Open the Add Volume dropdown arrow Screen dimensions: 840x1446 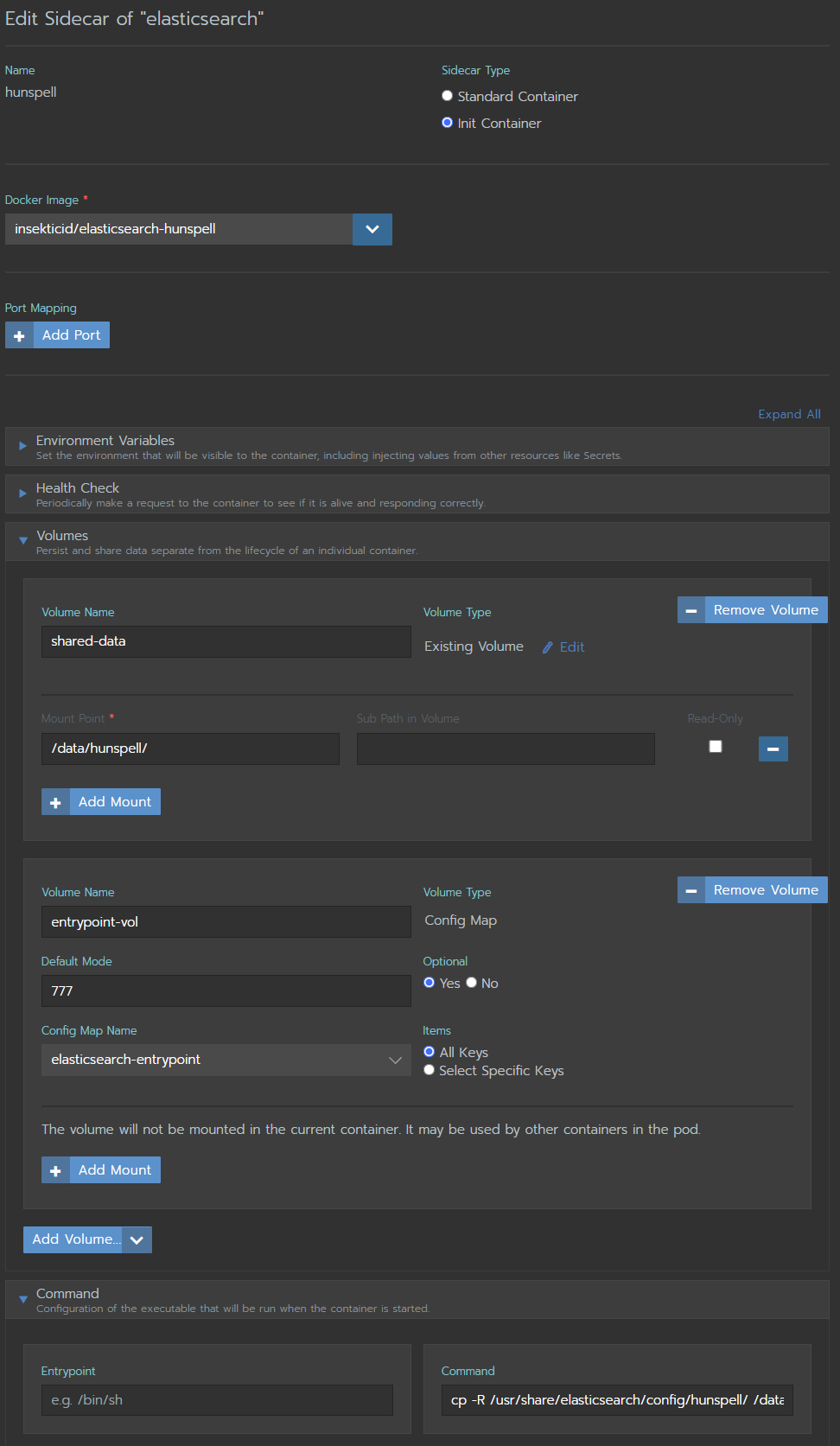[137, 1239]
